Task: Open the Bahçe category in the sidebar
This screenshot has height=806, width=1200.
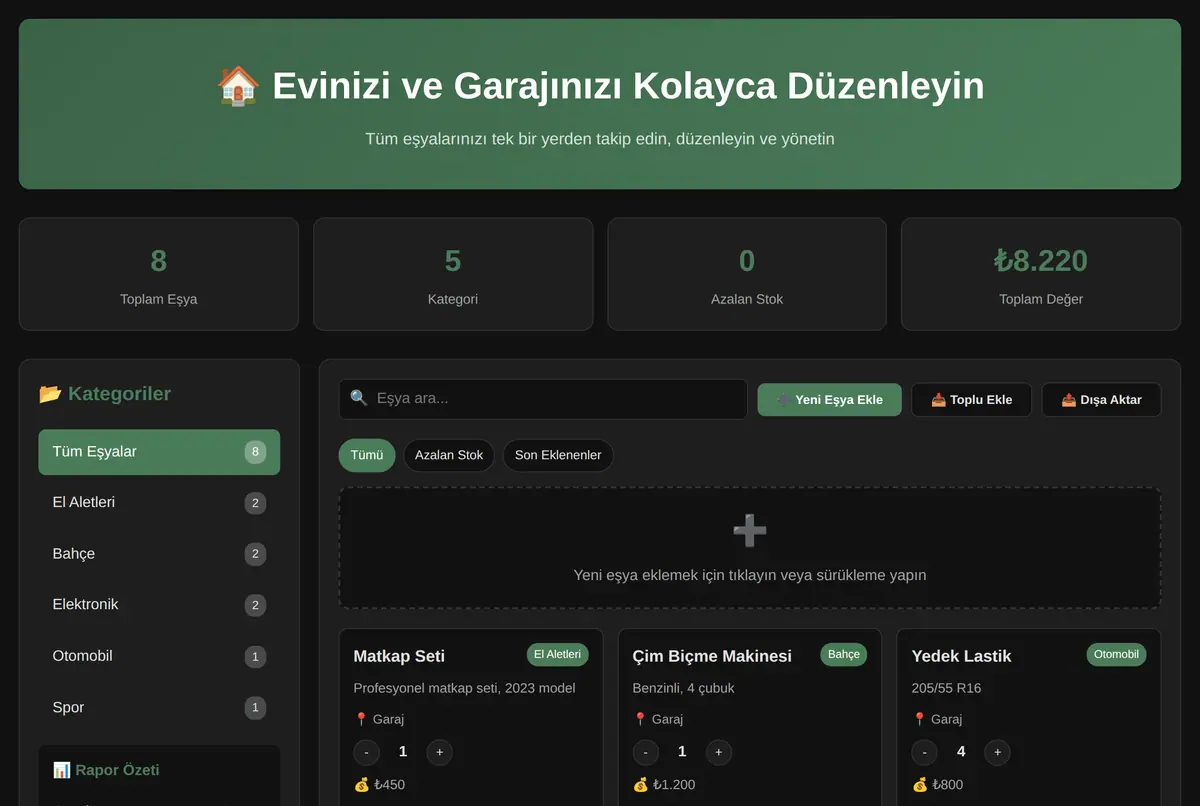Action: point(159,554)
